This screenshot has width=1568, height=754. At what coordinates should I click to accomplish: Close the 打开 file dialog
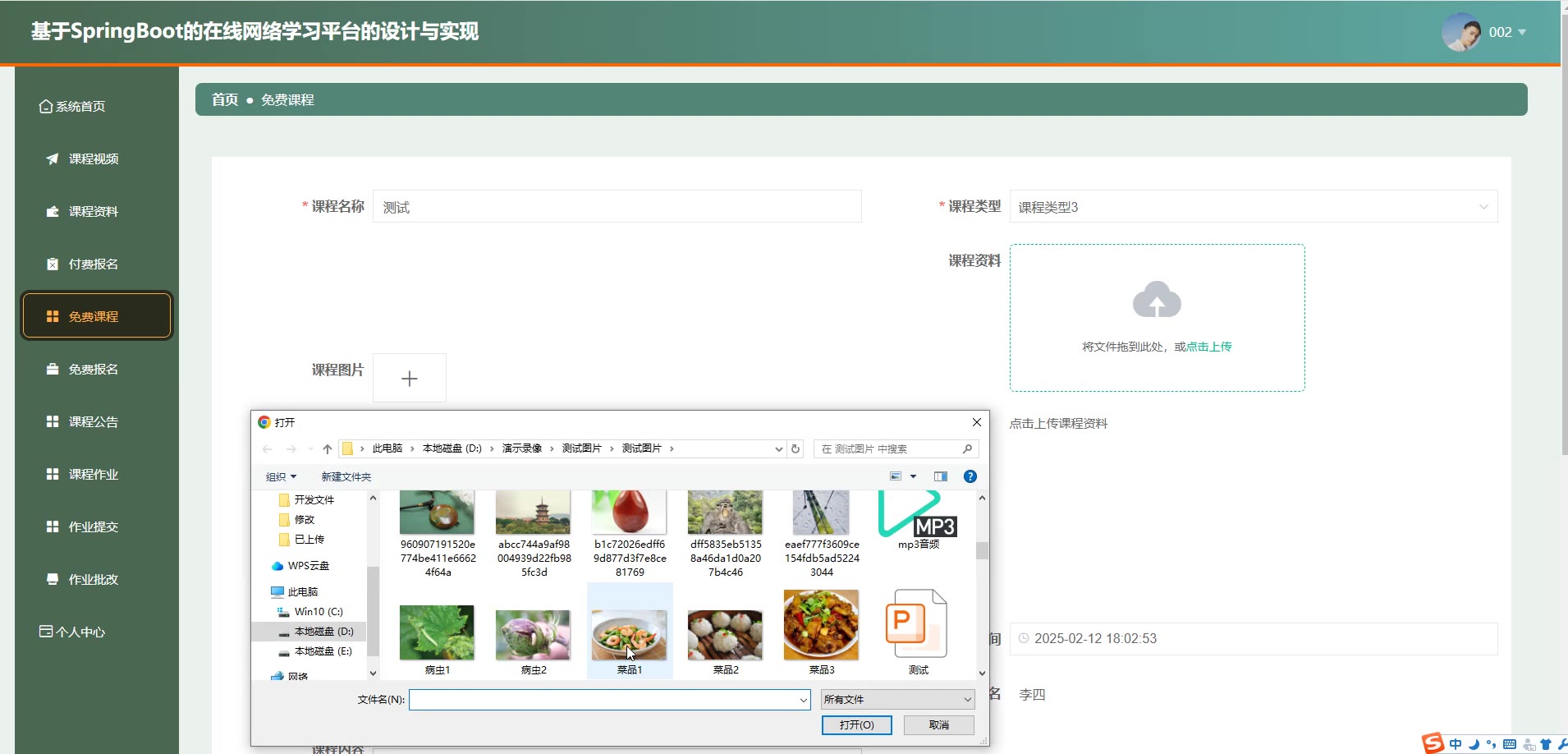976,422
